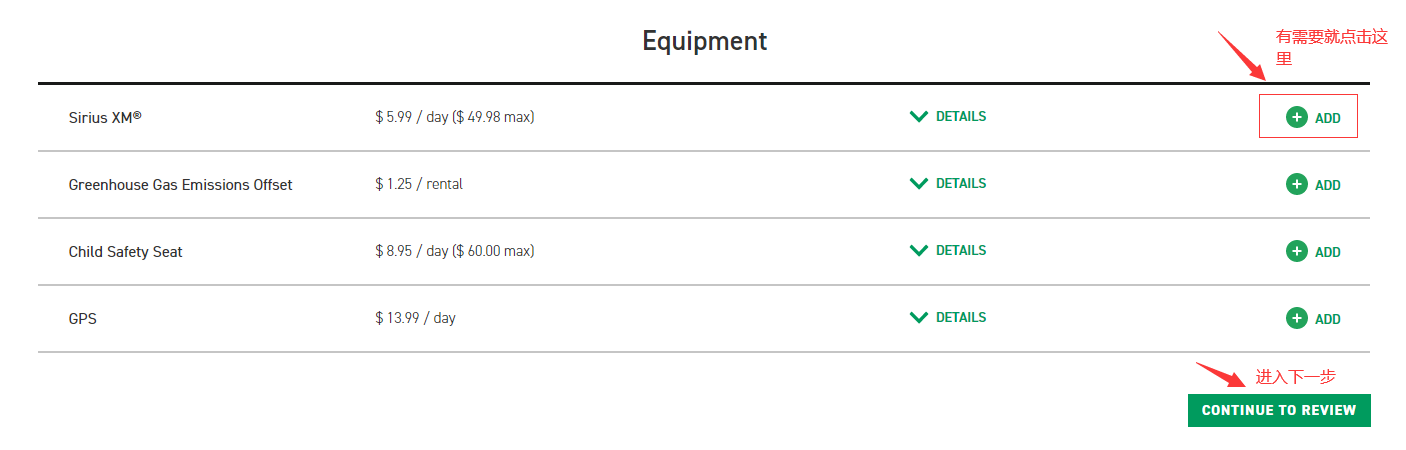Expand Sirius XM details chevron
This screenshot has width=1406, height=450.
[x=919, y=117]
